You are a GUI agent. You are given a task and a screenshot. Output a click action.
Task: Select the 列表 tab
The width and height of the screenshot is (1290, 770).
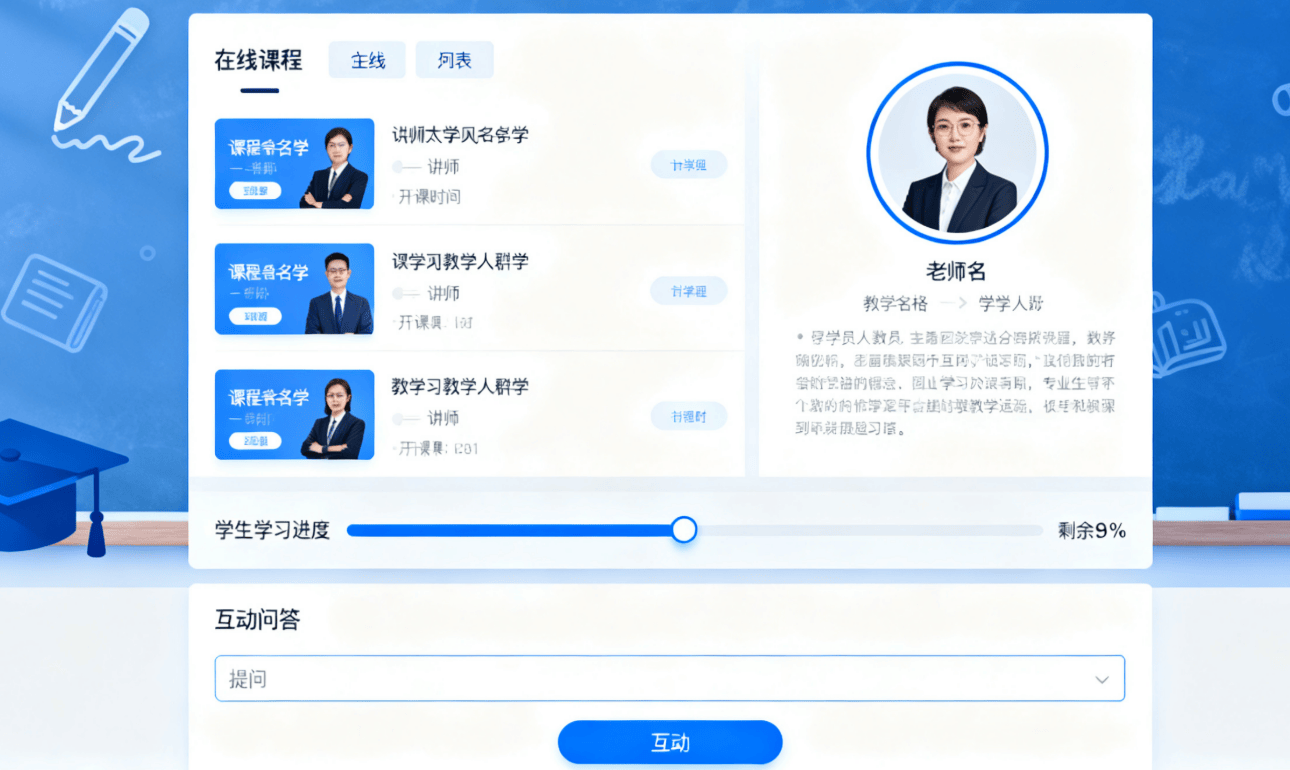454,60
